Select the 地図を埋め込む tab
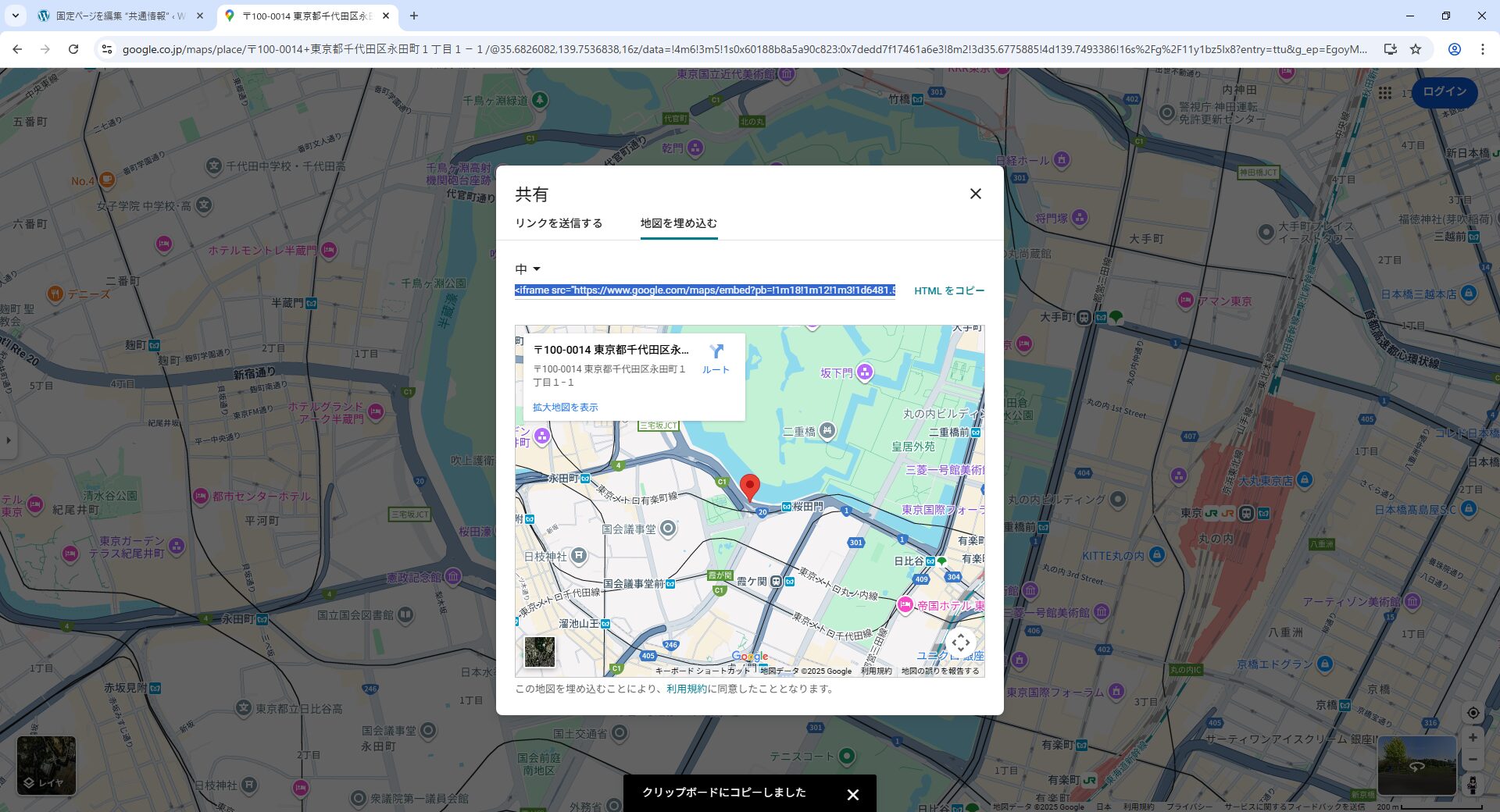 pyautogui.click(x=678, y=223)
